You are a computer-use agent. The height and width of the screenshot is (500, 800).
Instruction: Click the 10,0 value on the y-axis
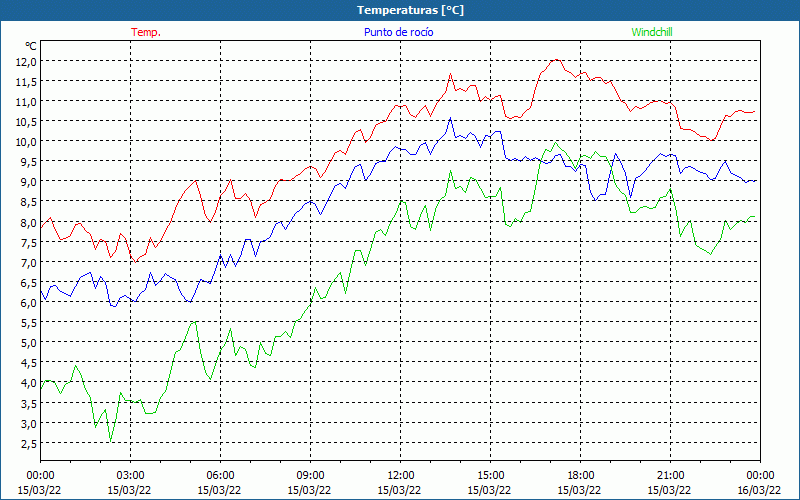pos(27,141)
